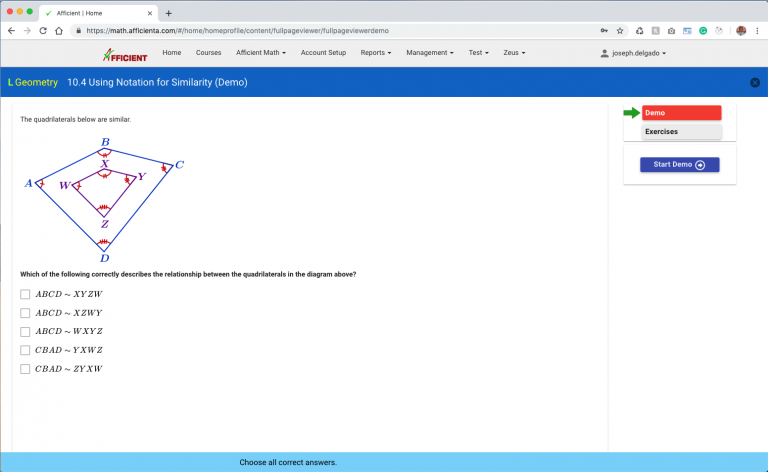The image size is (768, 472).
Task: Click the Grammarly extension icon
Action: pos(703,31)
